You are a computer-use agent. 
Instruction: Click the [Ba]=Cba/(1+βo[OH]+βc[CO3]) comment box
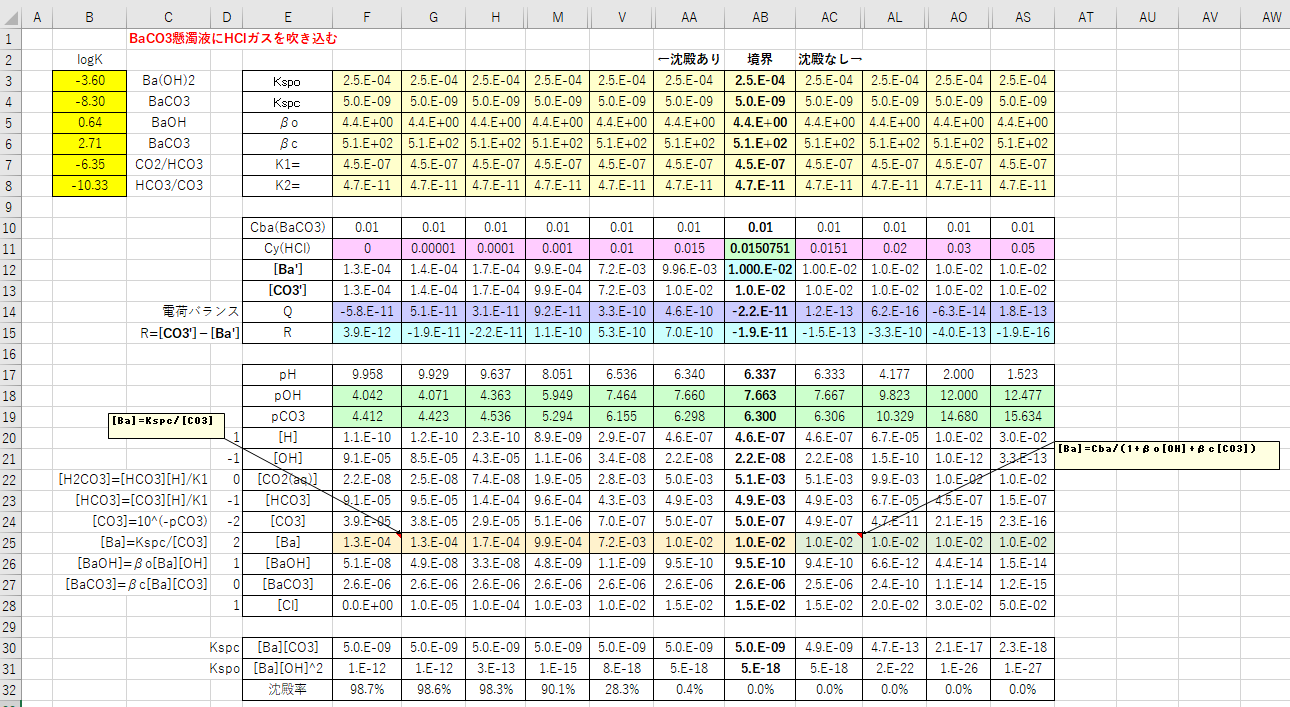1167,455
